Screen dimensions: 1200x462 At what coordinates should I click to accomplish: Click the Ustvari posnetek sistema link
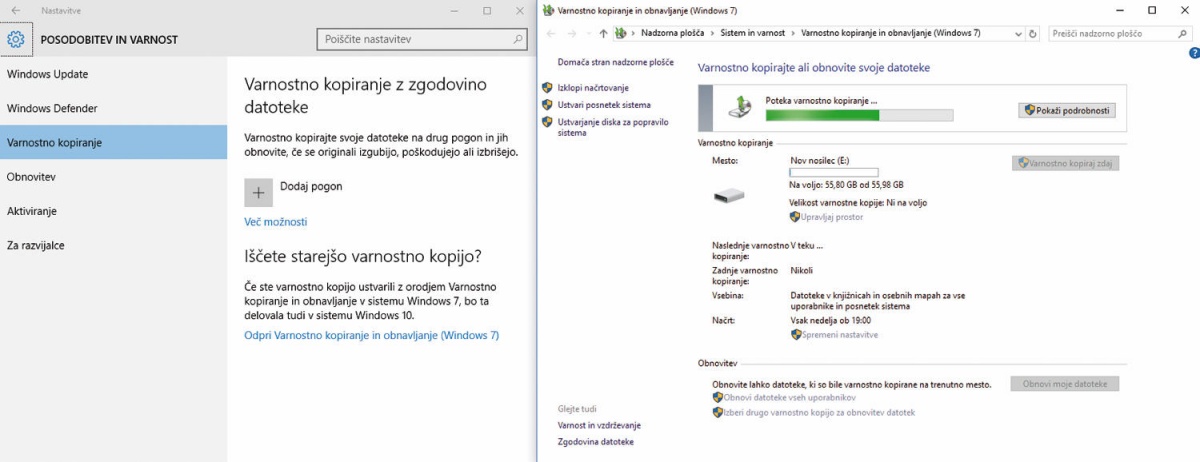[x=604, y=105]
